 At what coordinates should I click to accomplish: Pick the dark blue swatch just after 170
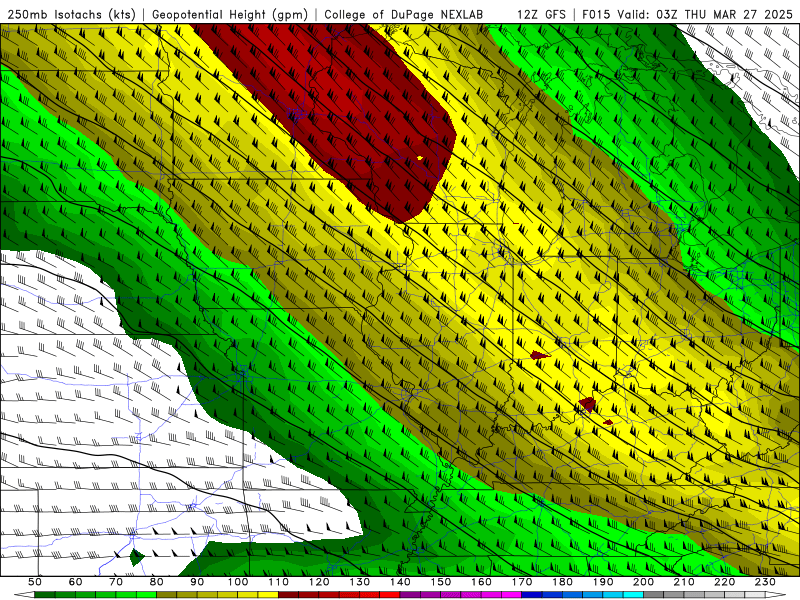tap(532, 595)
